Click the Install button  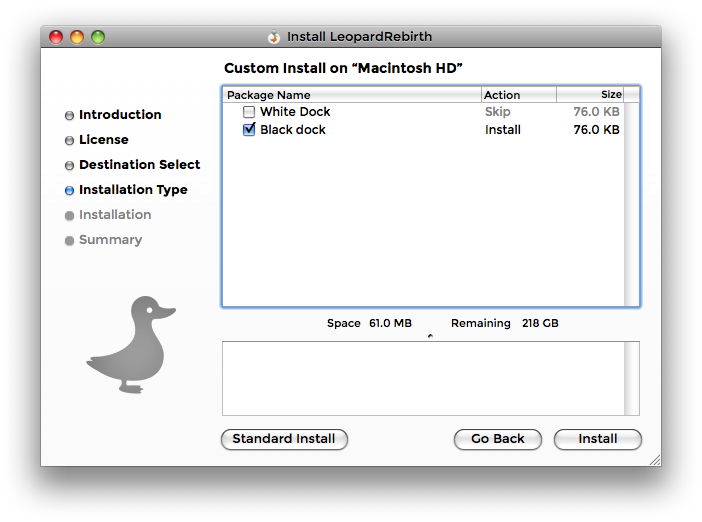click(598, 439)
